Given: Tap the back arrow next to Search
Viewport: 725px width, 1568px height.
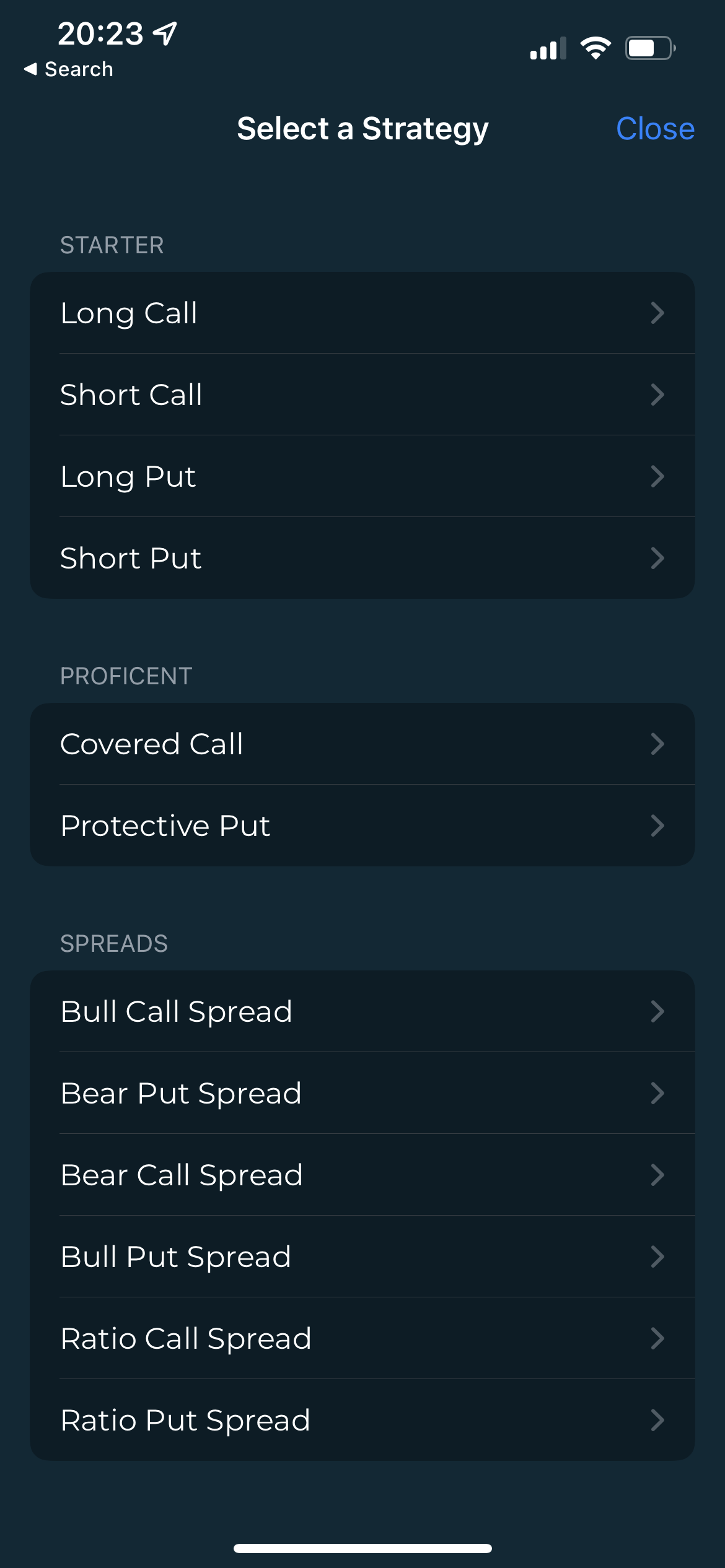Looking at the screenshot, I should point(30,69).
